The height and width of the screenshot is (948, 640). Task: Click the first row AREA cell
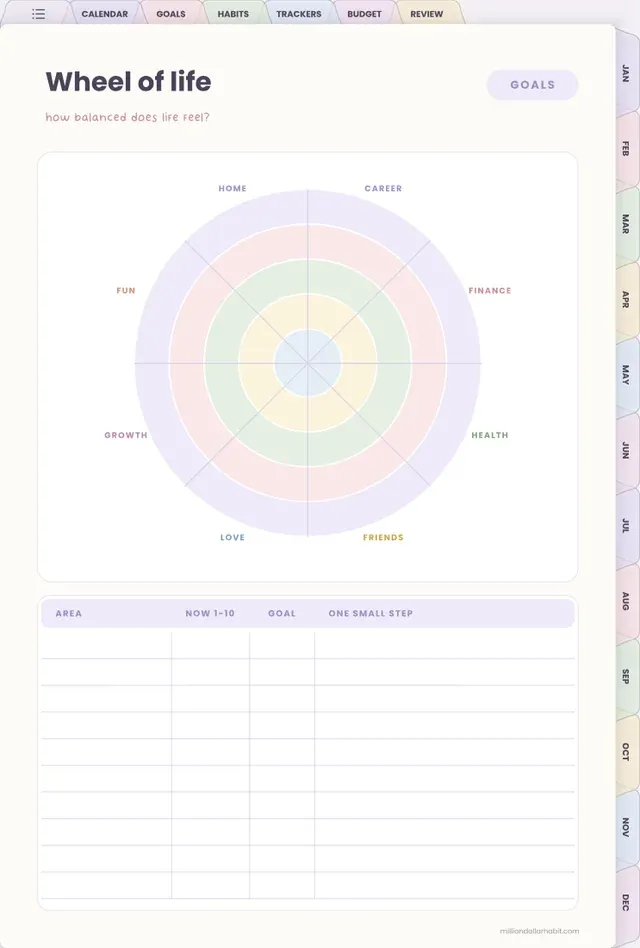(x=106, y=645)
